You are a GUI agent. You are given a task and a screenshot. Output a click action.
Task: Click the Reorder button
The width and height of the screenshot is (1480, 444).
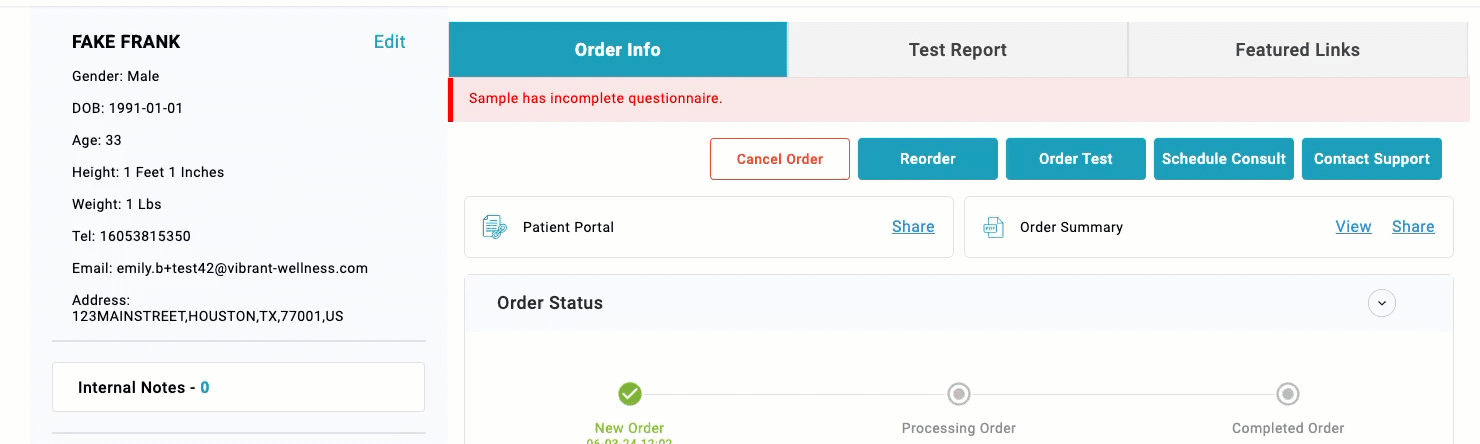pyautogui.click(x=928, y=159)
